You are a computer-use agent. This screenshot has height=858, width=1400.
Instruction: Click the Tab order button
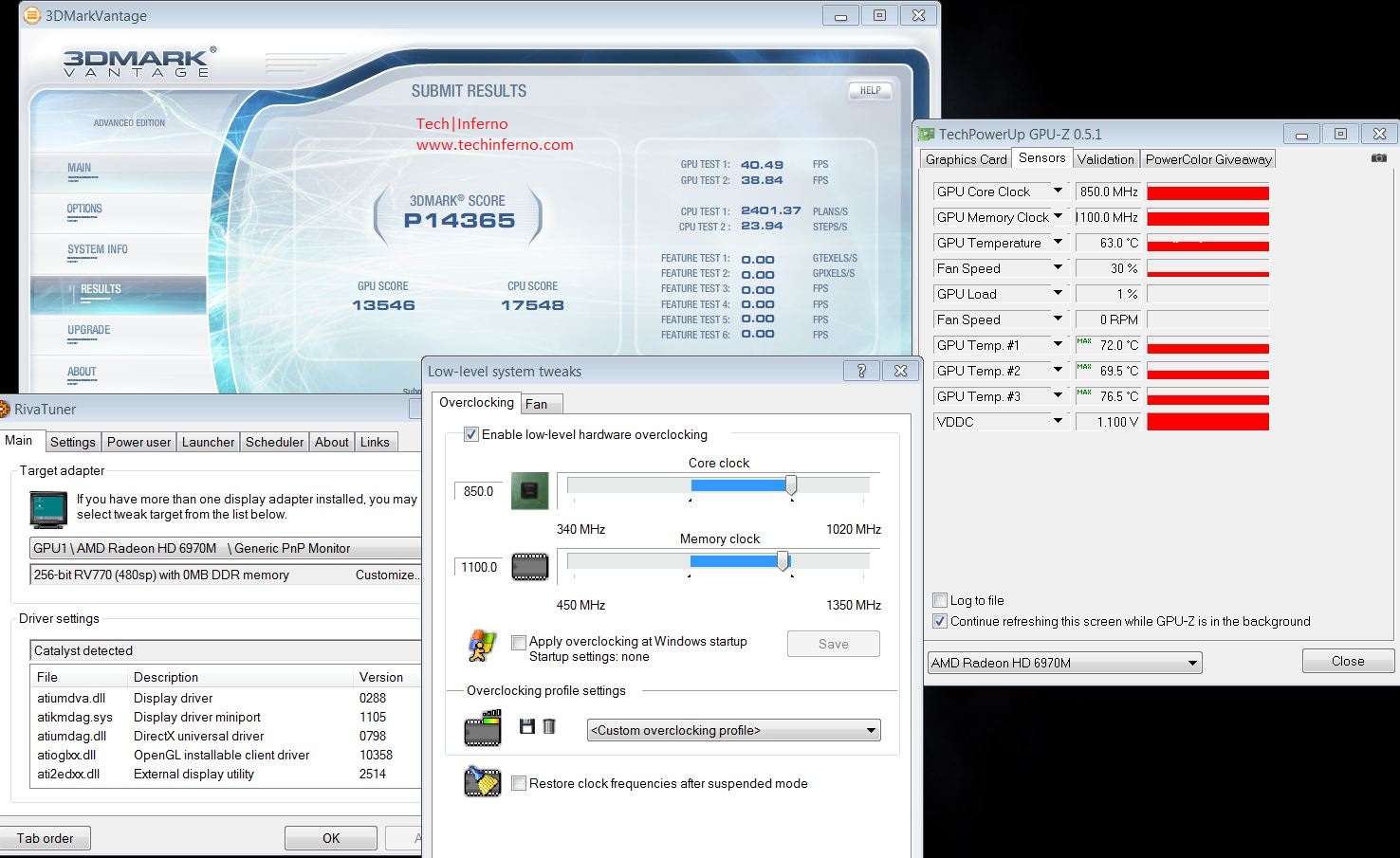(x=45, y=838)
